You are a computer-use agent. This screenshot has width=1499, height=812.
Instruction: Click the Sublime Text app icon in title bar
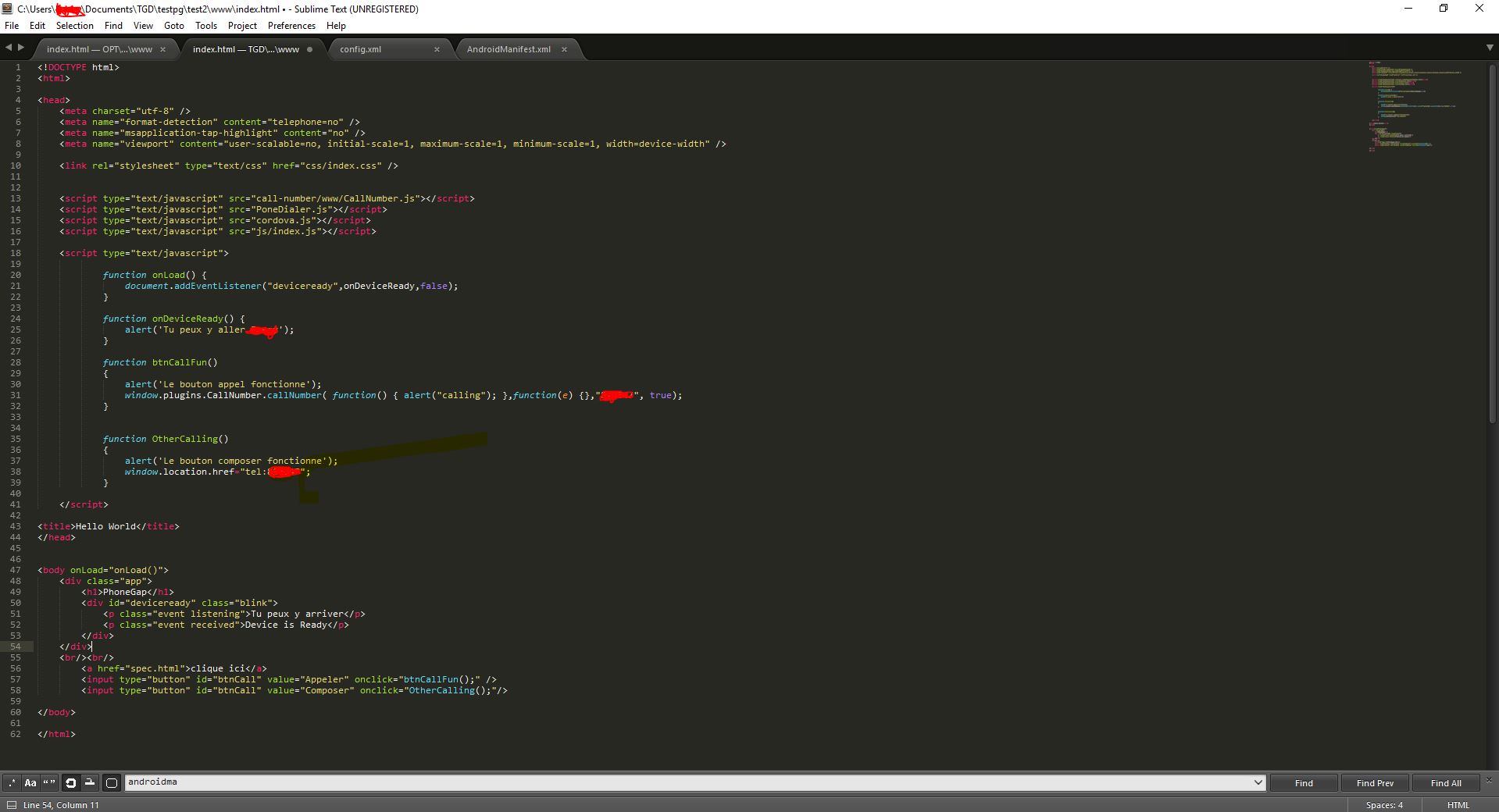(x=8, y=9)
